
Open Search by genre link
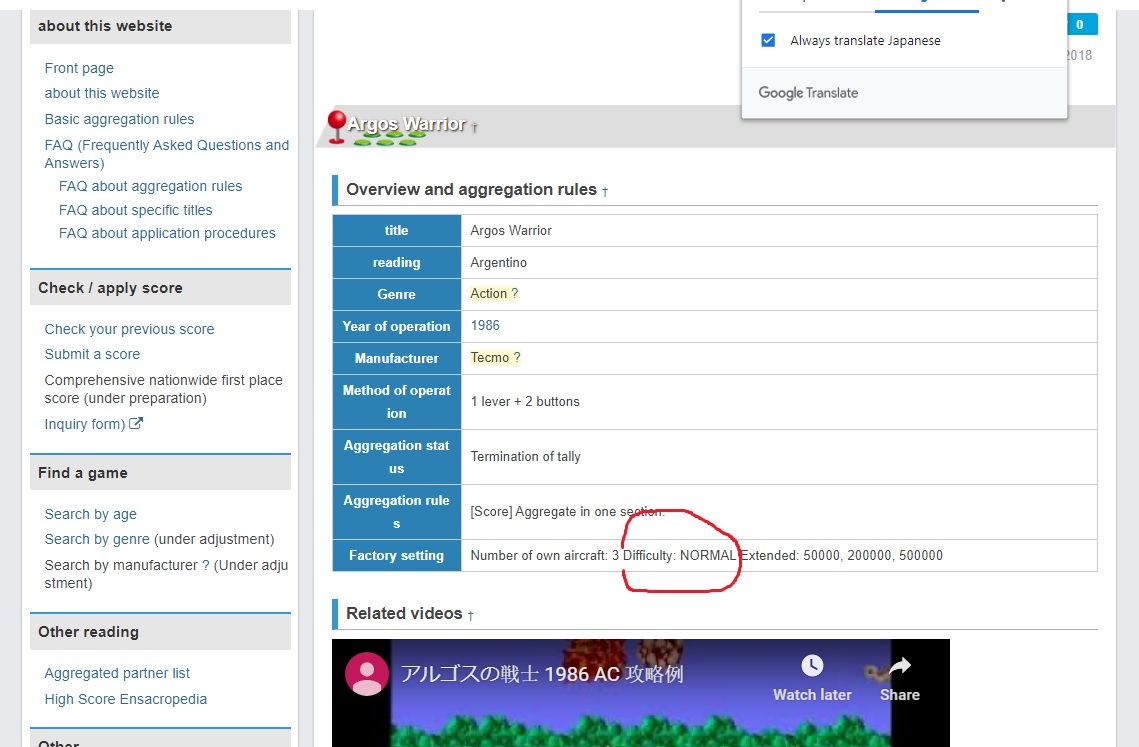(97, 539)
